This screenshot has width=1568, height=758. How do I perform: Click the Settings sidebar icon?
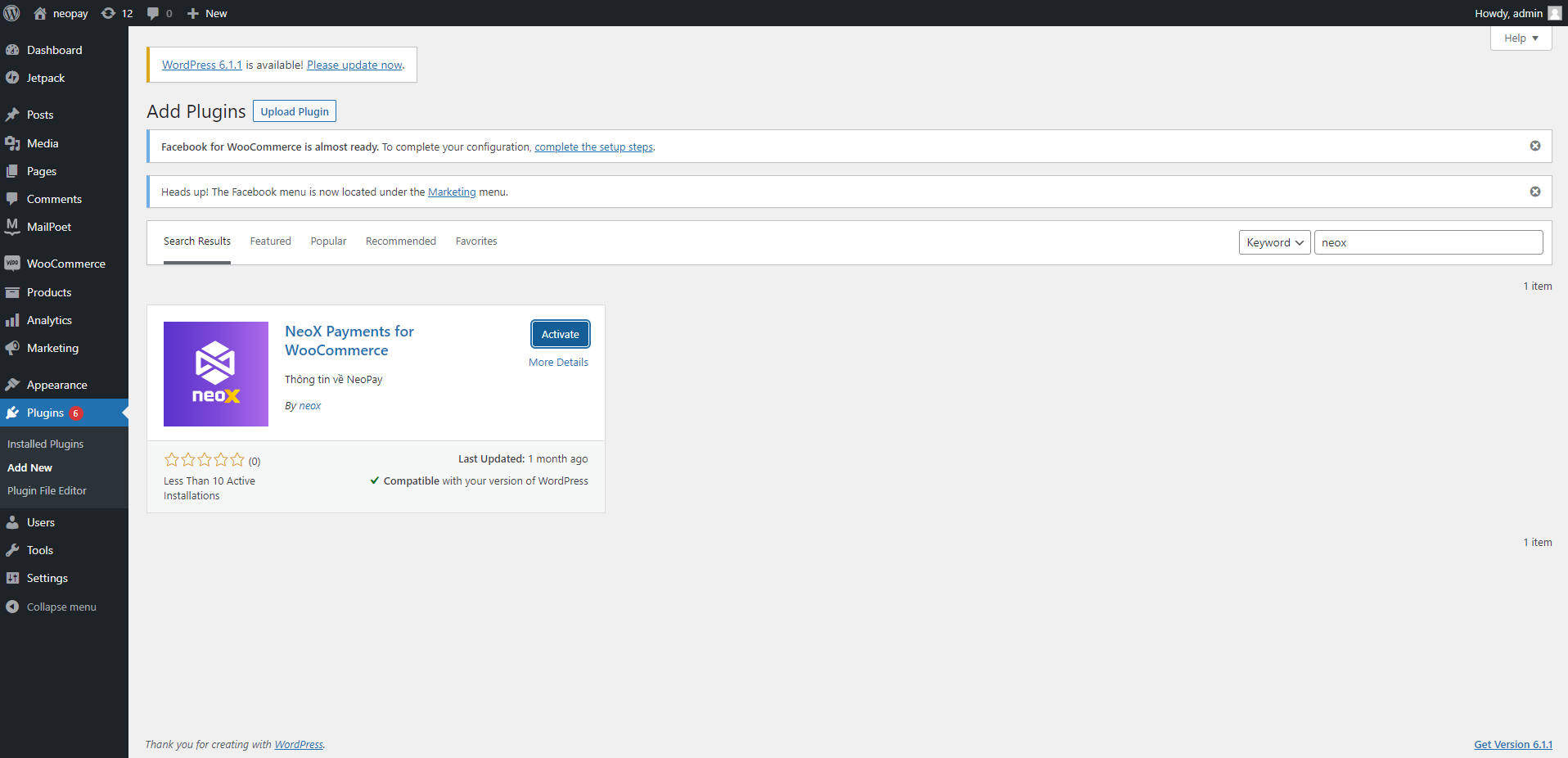12,578
